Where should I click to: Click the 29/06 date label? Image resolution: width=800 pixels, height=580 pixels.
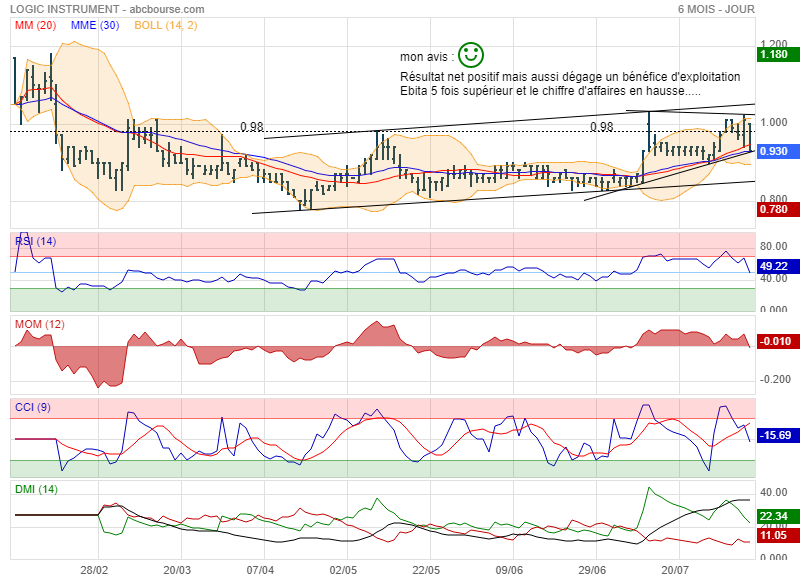pyautogui.click(x=592, y=570)
